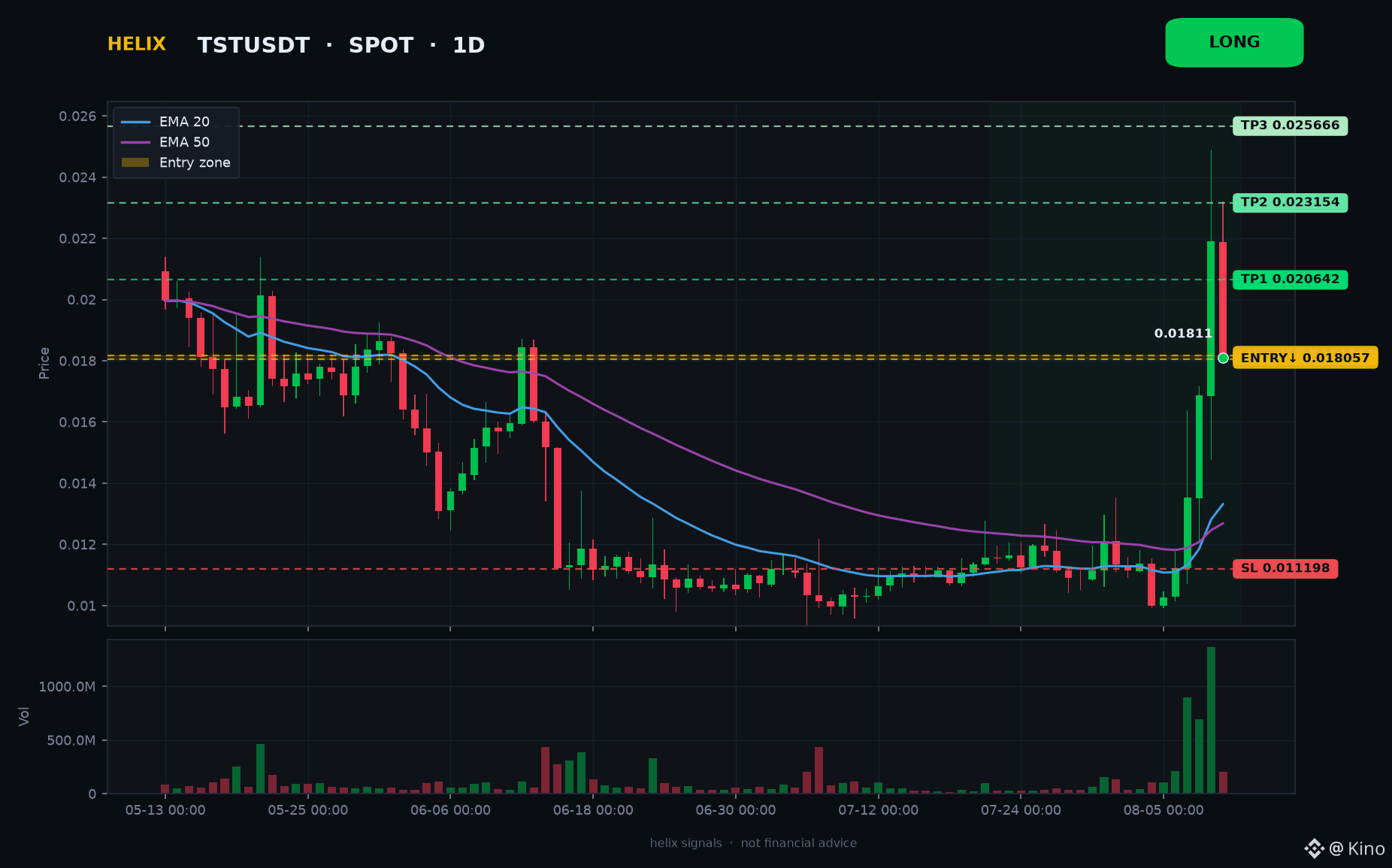Image resolution: width=1392 pixels, height=868 pixels.
Task: Click the HELIX logo text
Action: click(x=137, y=44)
